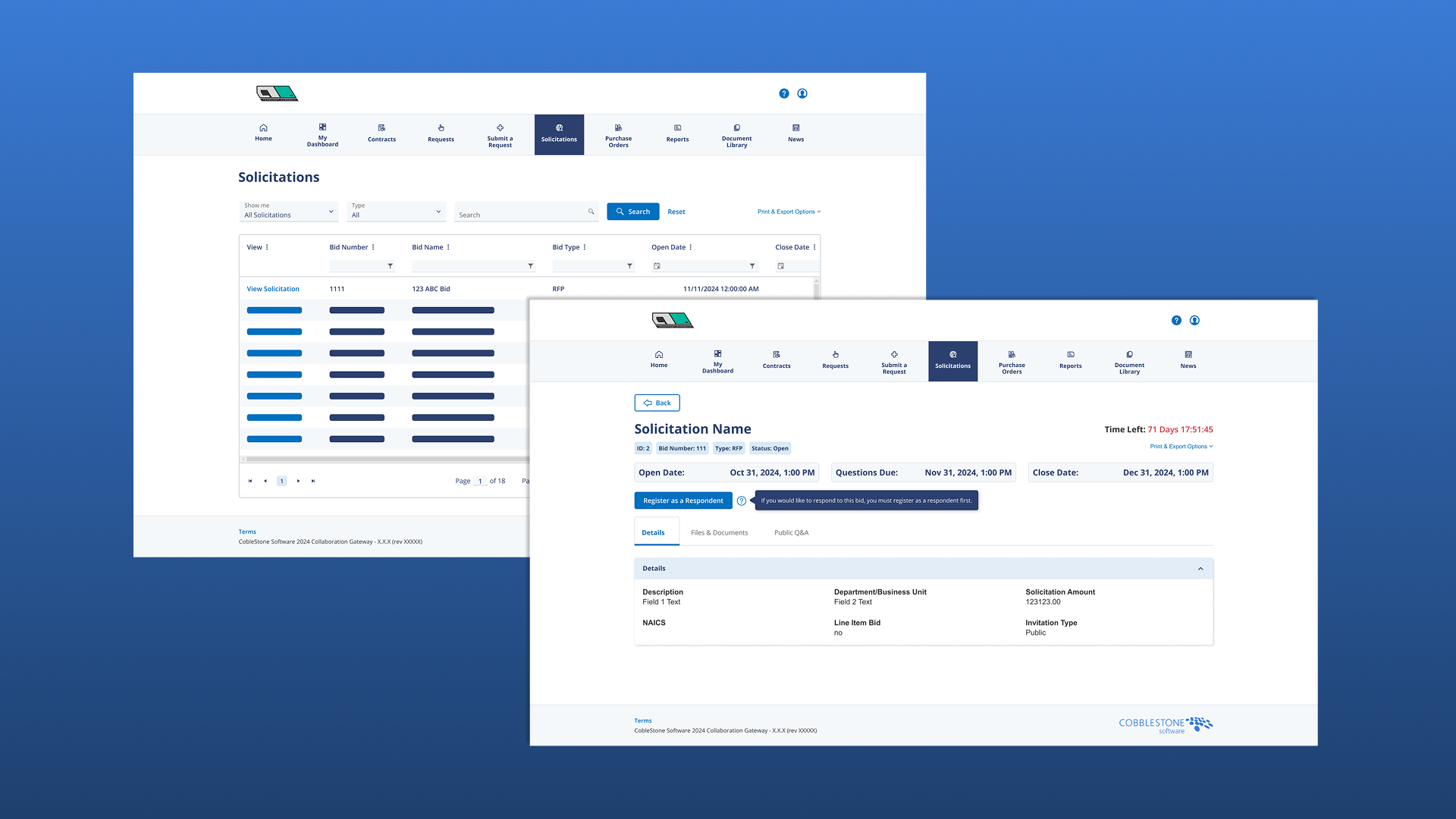Click Register as a Respondent button

point(683,500)
